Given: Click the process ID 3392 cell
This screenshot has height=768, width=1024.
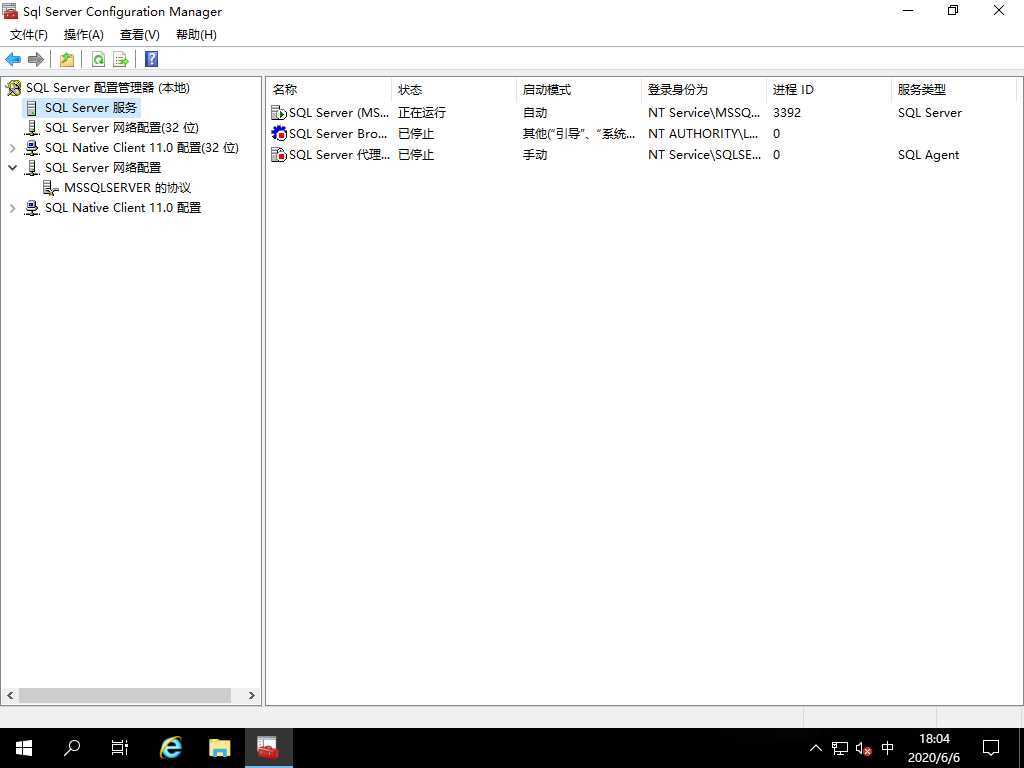Looking at the screenshot, I should pos(787,113).
